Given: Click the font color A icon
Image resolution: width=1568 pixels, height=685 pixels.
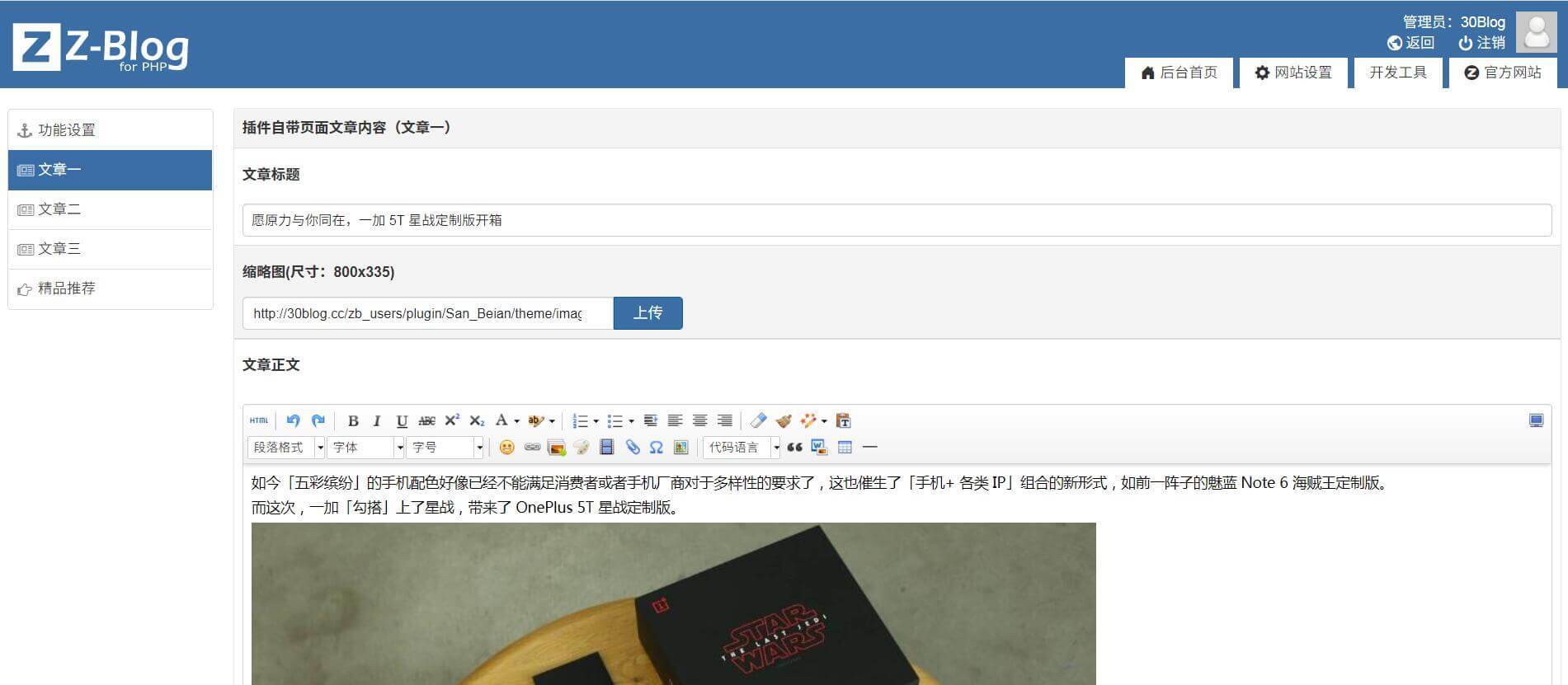Looking at the screenshot, I should tap(501, 420).
